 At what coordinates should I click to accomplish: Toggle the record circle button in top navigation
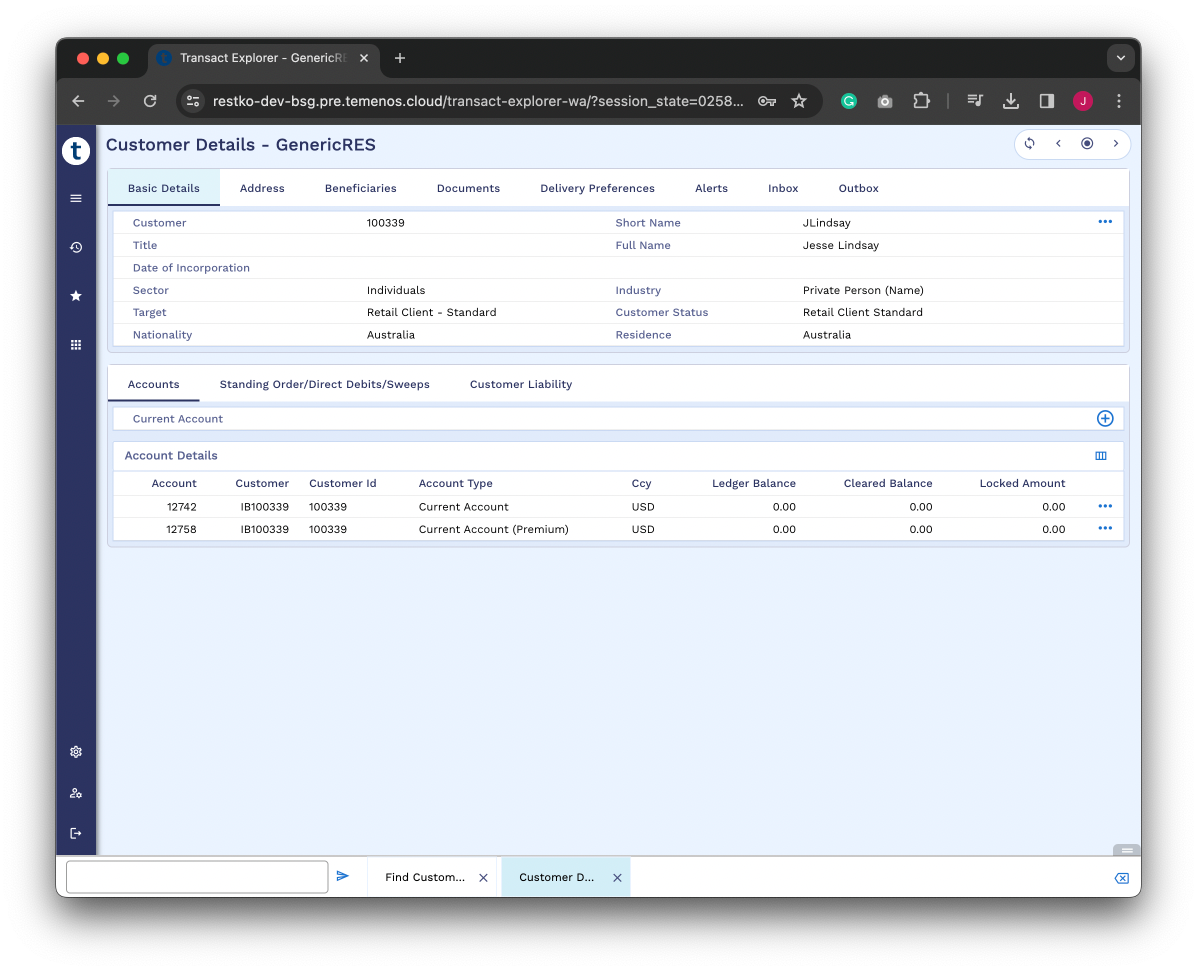(1087, 144)
